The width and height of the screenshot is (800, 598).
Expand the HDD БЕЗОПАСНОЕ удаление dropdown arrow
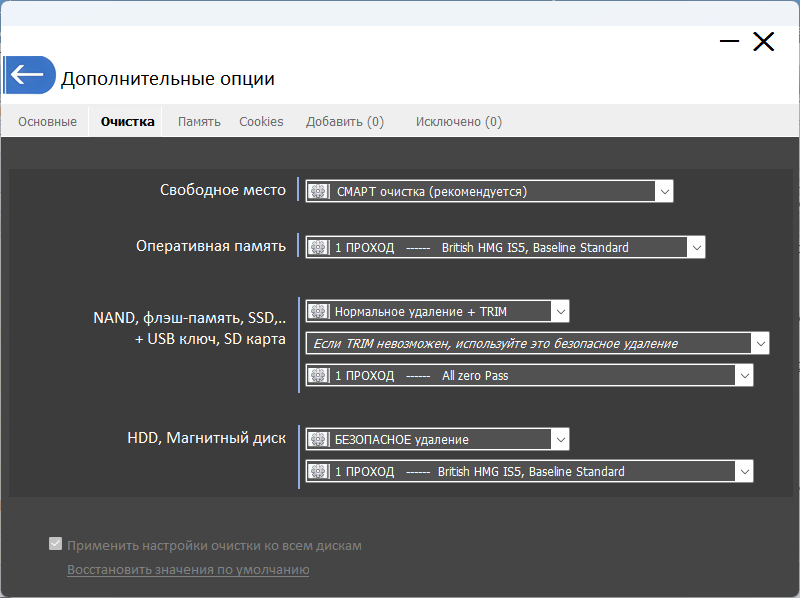tap(560, 439)
